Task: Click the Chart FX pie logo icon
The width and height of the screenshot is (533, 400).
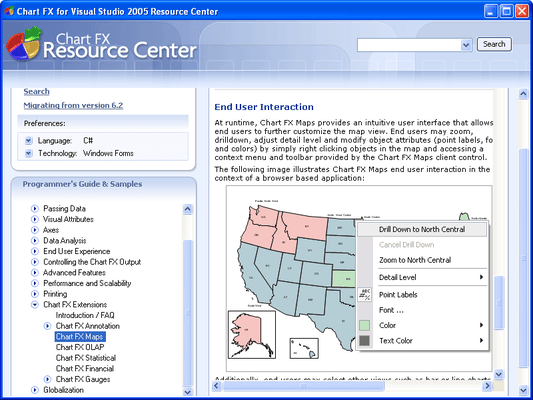Action: pyautogui.click(x=23, y=44)
